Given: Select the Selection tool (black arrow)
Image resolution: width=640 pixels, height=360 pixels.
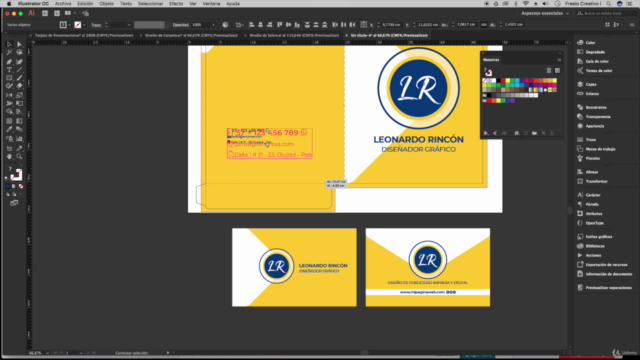Looking at the screenshot, I should (9, 44).
